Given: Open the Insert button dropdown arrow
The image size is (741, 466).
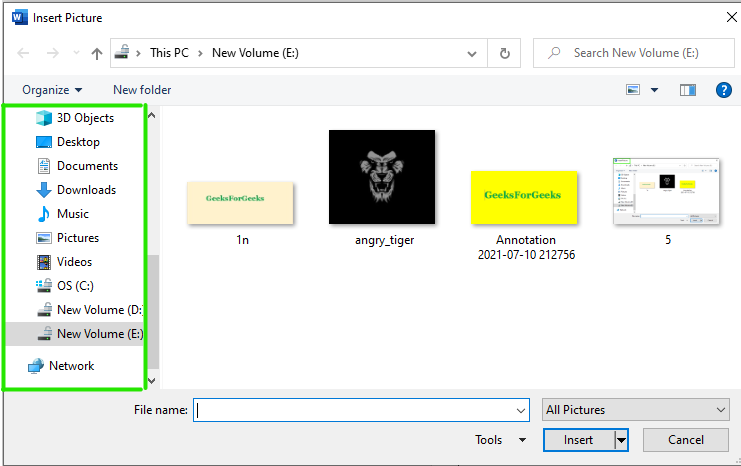Looking at the screenshot, I should click(621, 440).
